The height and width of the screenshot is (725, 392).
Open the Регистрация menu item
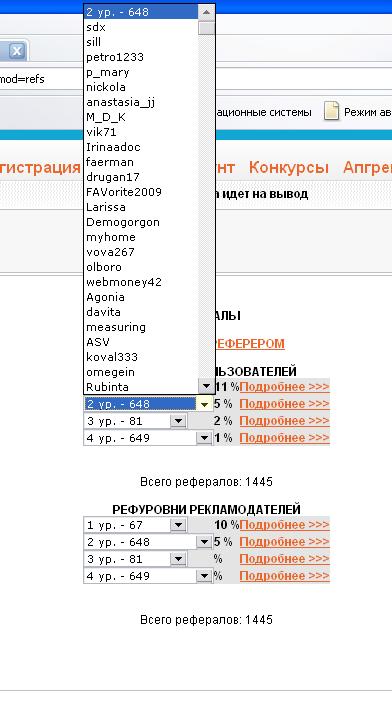coord(40,167)
